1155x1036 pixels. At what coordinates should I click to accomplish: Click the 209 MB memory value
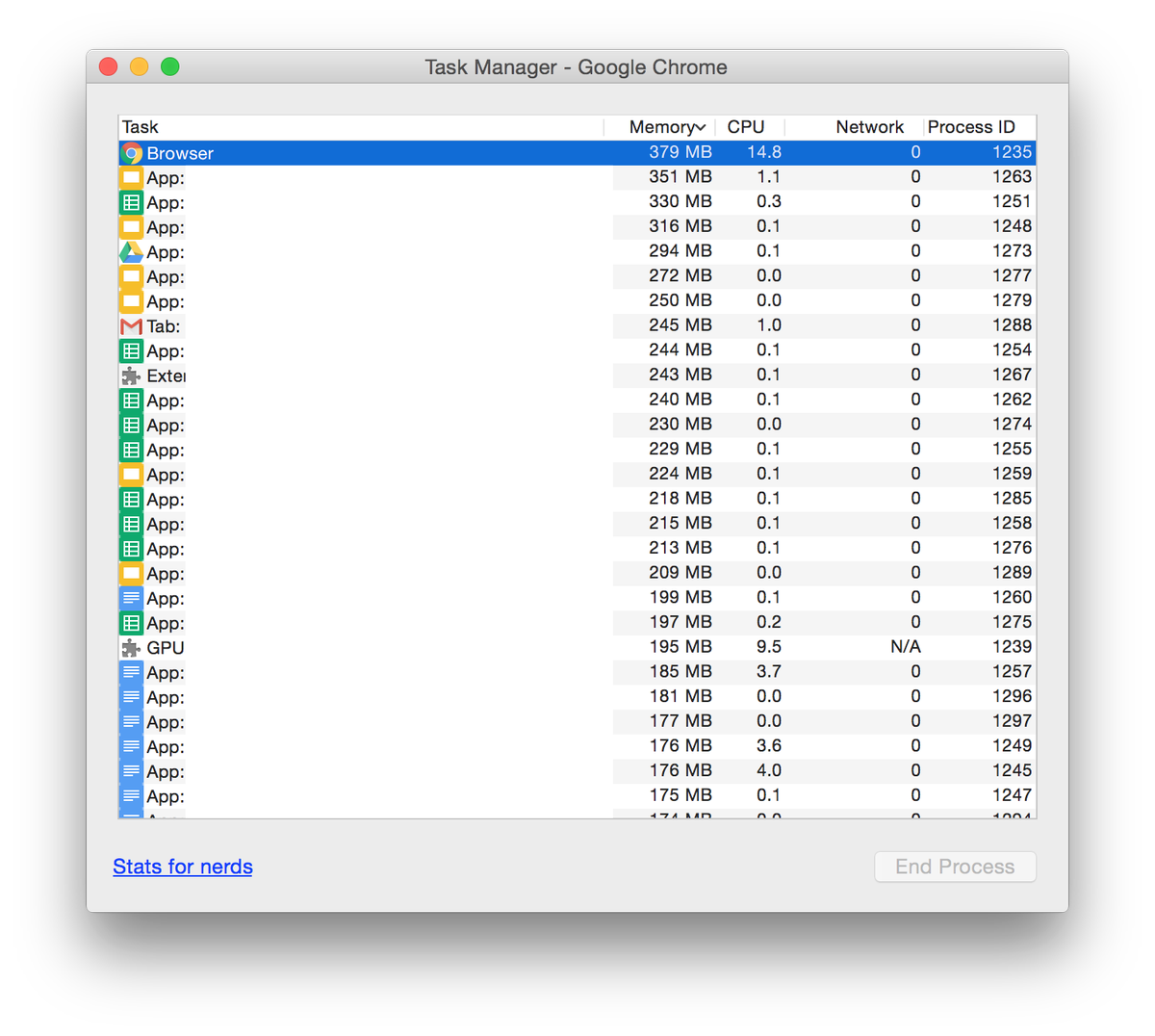tap(680, 572)
